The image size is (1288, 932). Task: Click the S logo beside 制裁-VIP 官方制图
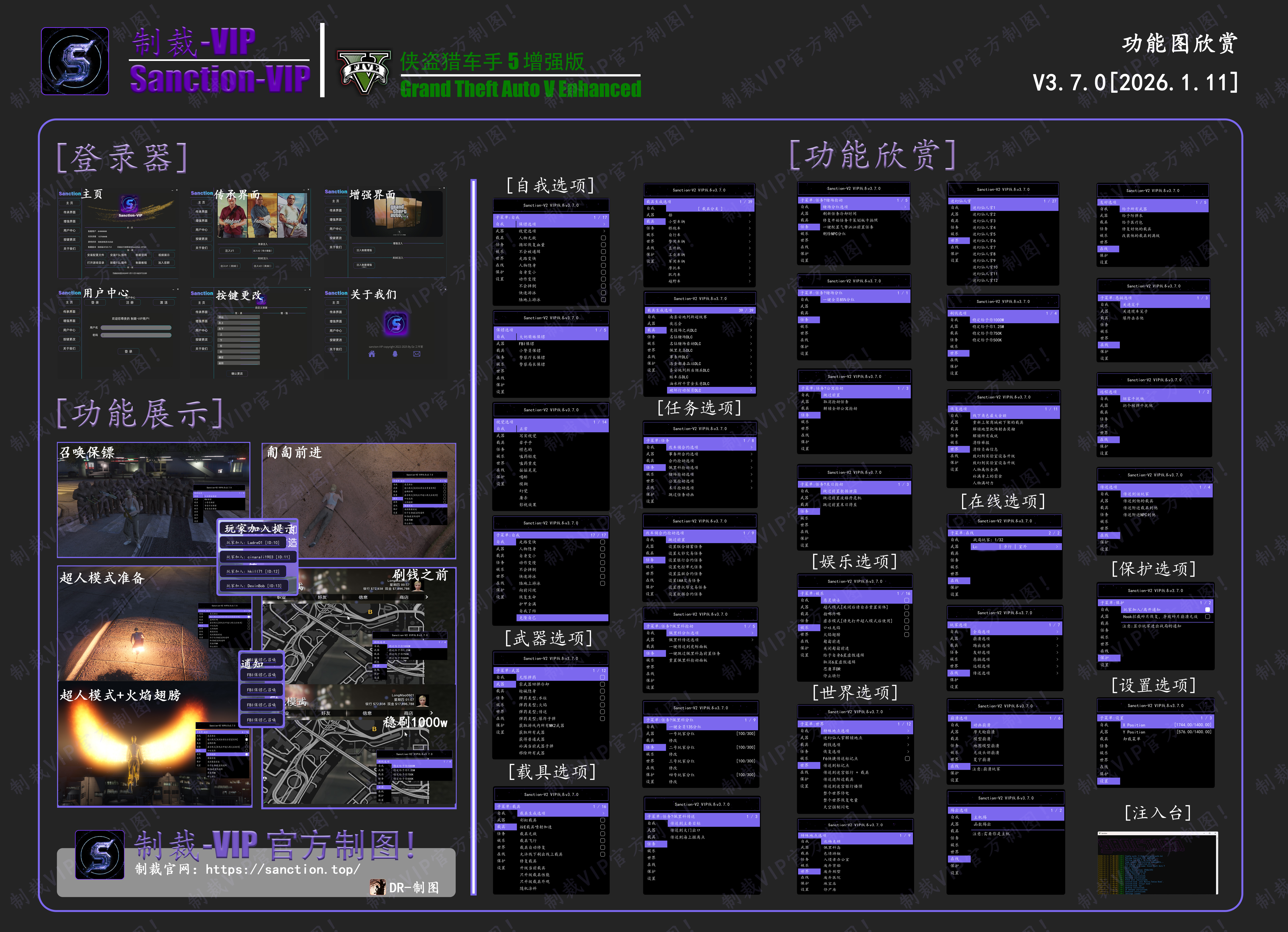point(100,855)
